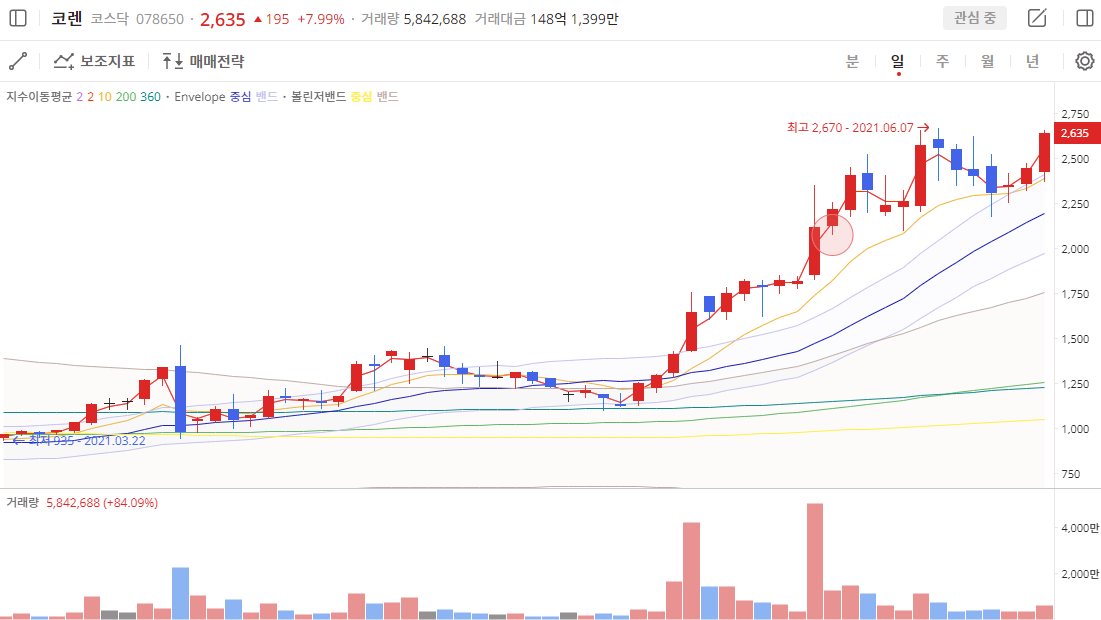Open chart settings gear
The height and width of the screenshot is (620, 1101).
[x=1085, y=61]
